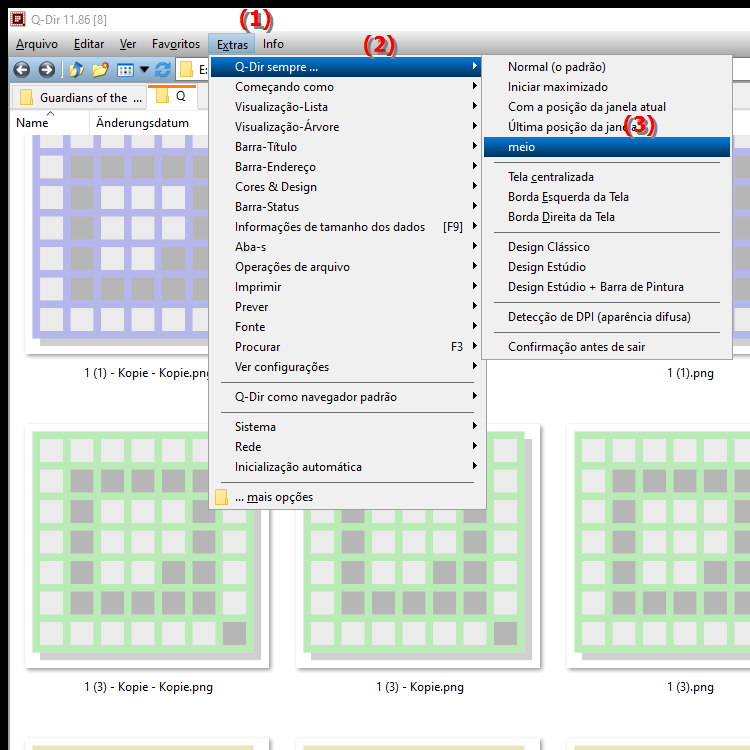Expand the Começando como submenu
The image size is (750, 750).
345,87
